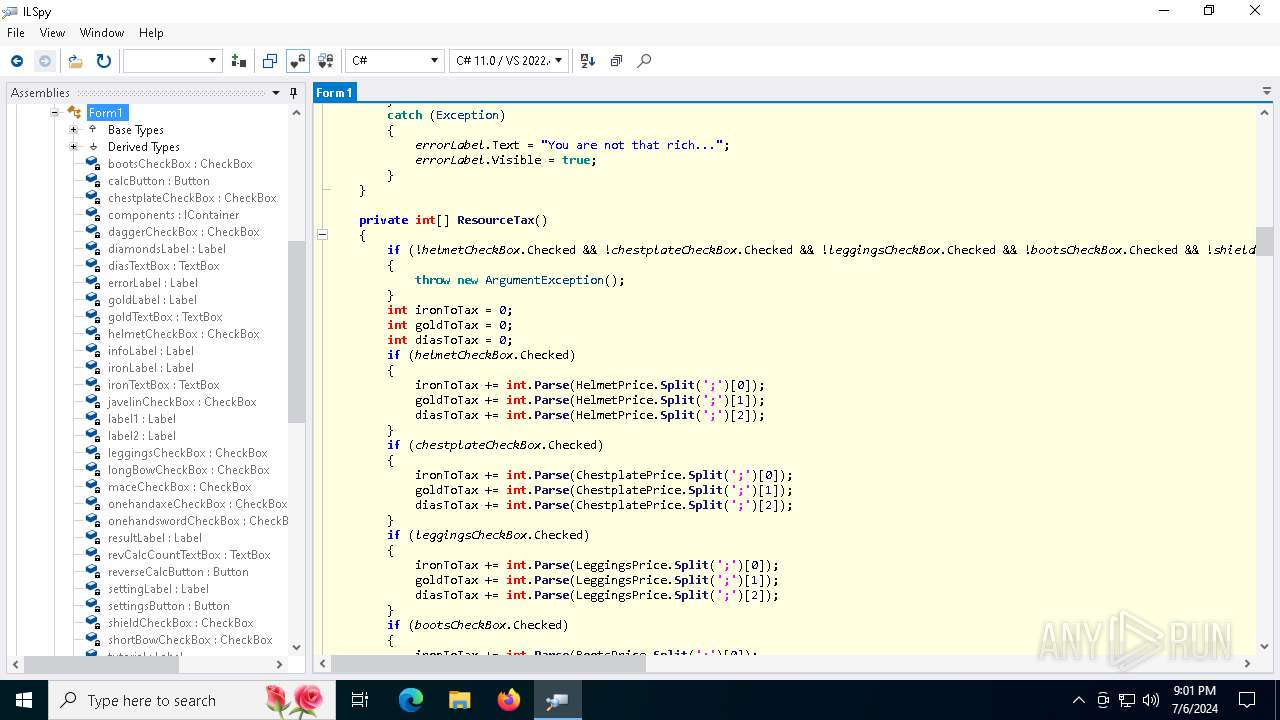Image resolution: width=1280 pixels, height=720 pixels.
Task: Click ArgumentException link in code
Action: click(545, 280)
